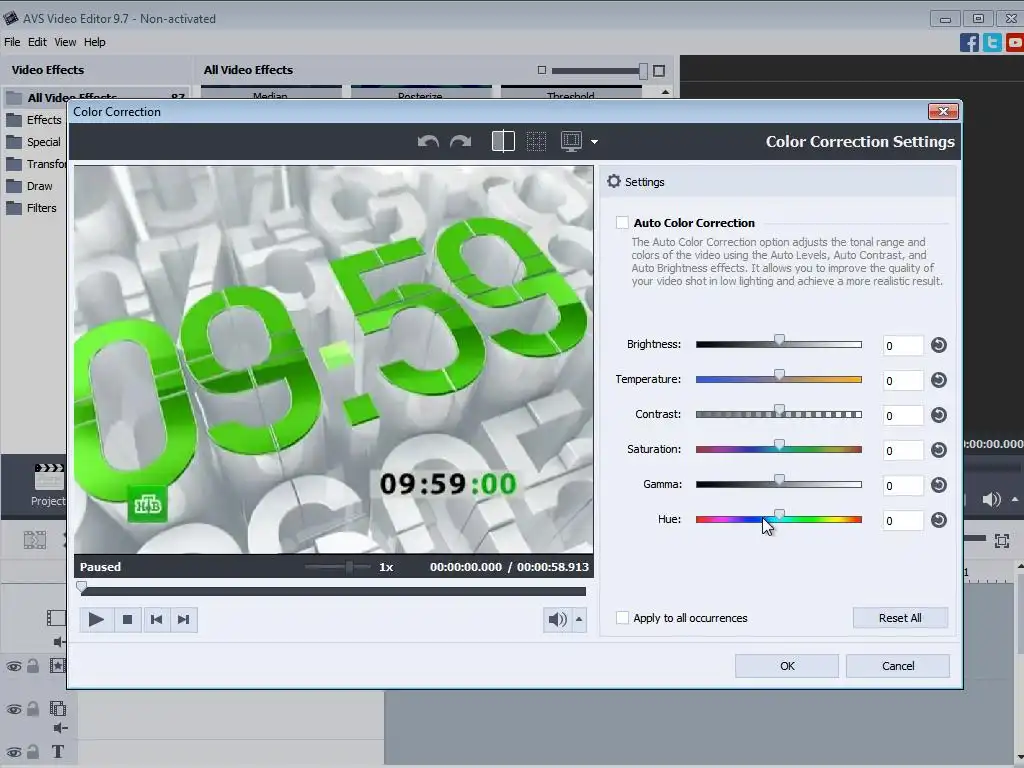Play the preview video
The height and width of the screenshot is (768, 1024).
coord(96,619)
